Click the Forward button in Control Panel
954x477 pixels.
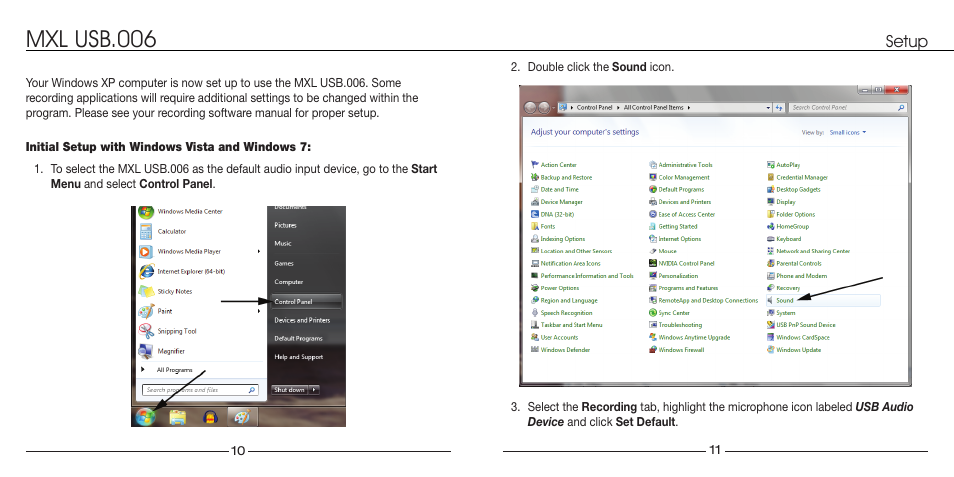coord(544,108)
